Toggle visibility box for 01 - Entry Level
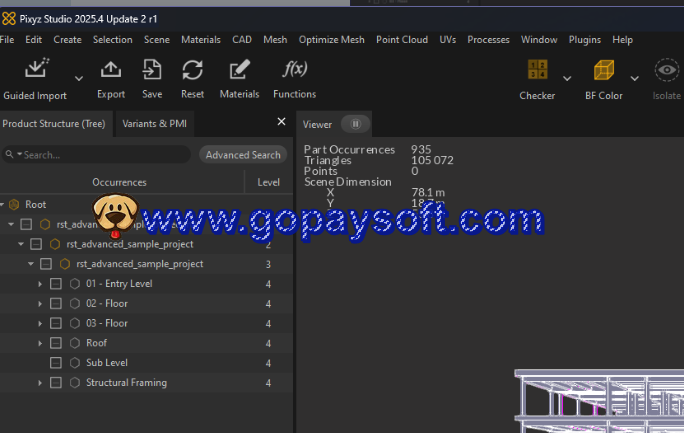This screenshot has width=684, height=433. (x=56, y=284)
